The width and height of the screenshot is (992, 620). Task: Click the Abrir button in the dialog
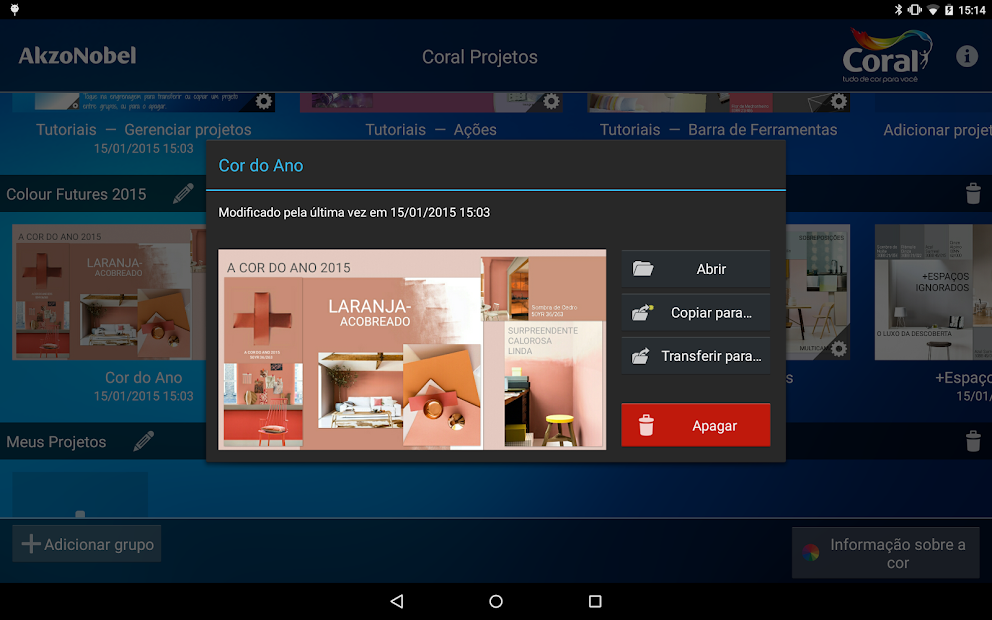(695, 269)
